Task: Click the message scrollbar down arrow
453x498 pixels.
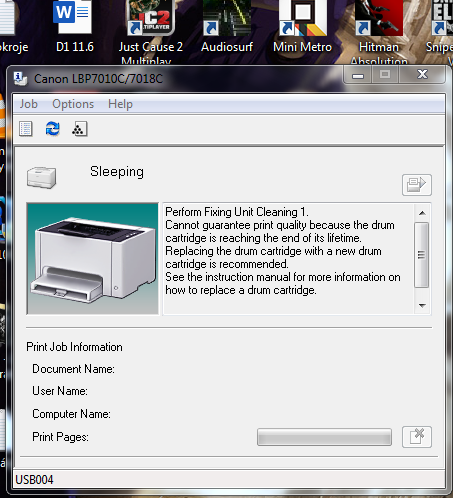Action: point(422,305)
